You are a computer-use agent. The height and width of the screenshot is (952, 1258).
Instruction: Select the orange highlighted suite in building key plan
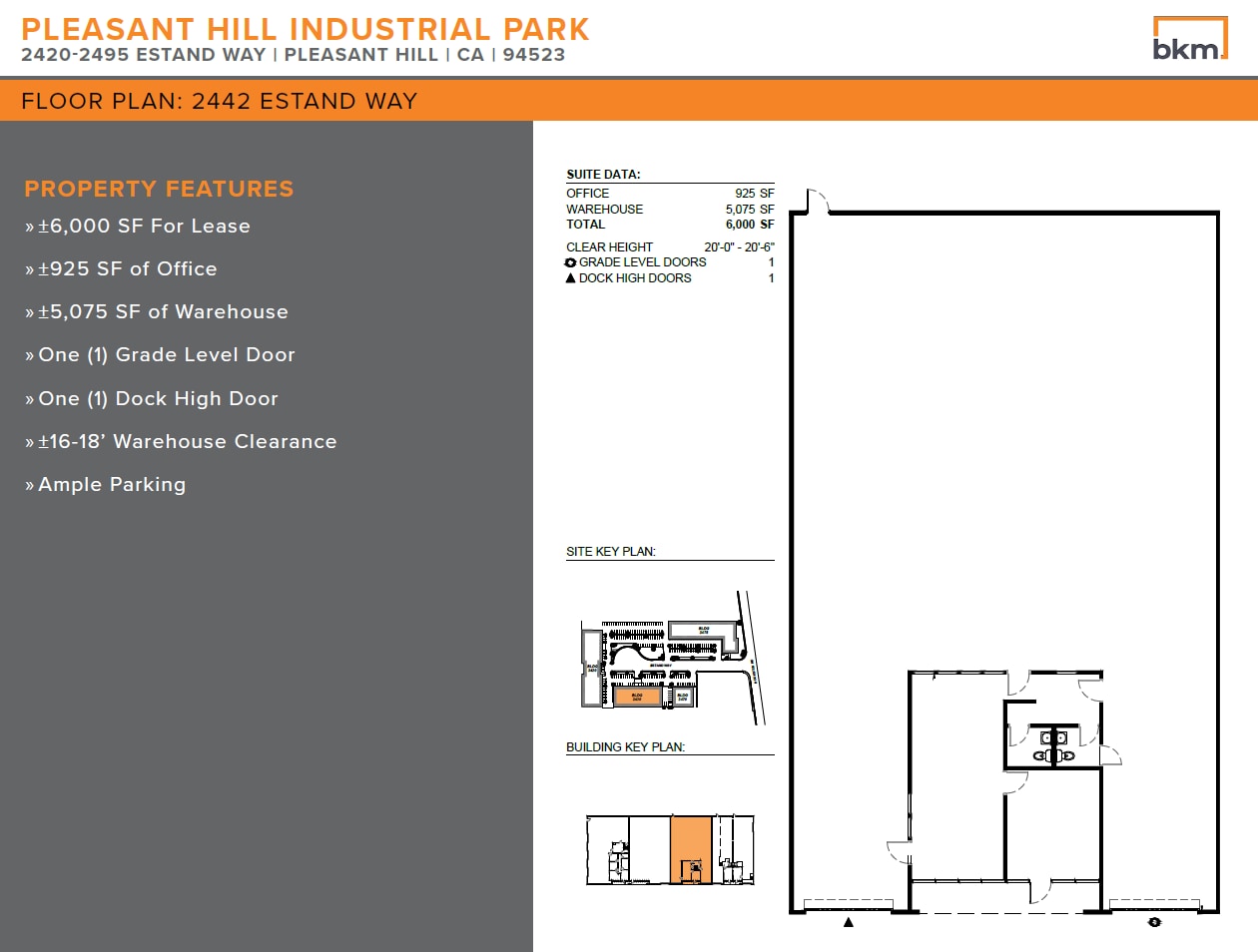click(690, 849)
